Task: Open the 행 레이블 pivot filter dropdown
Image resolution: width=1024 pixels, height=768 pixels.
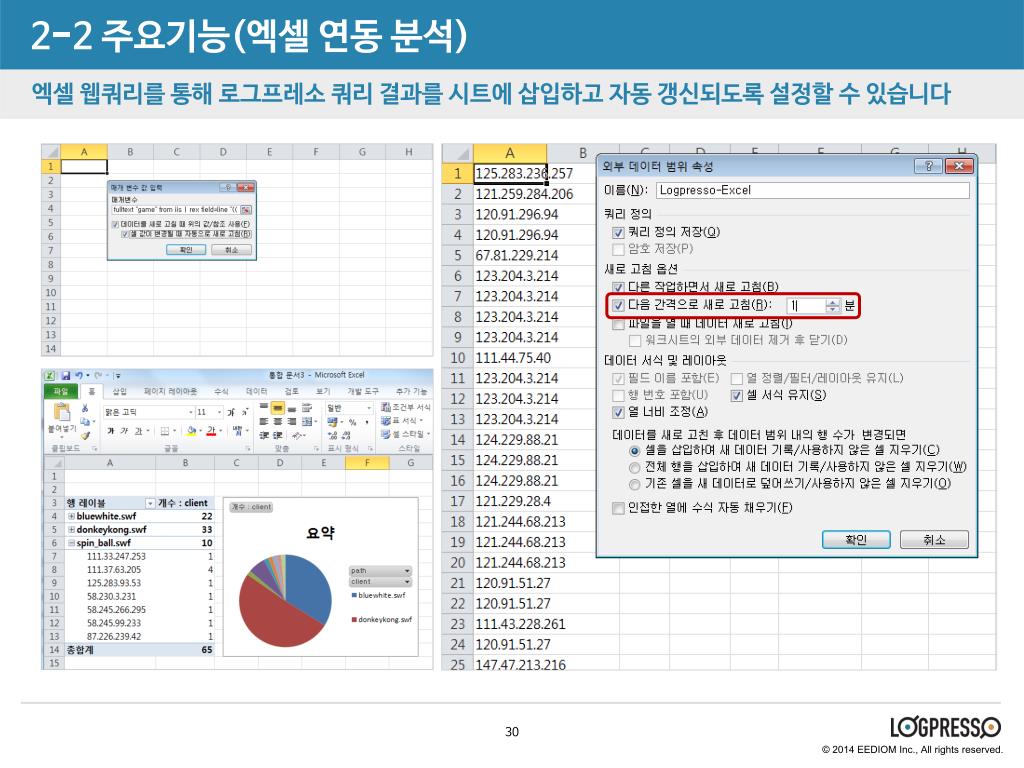Action: 150,504
